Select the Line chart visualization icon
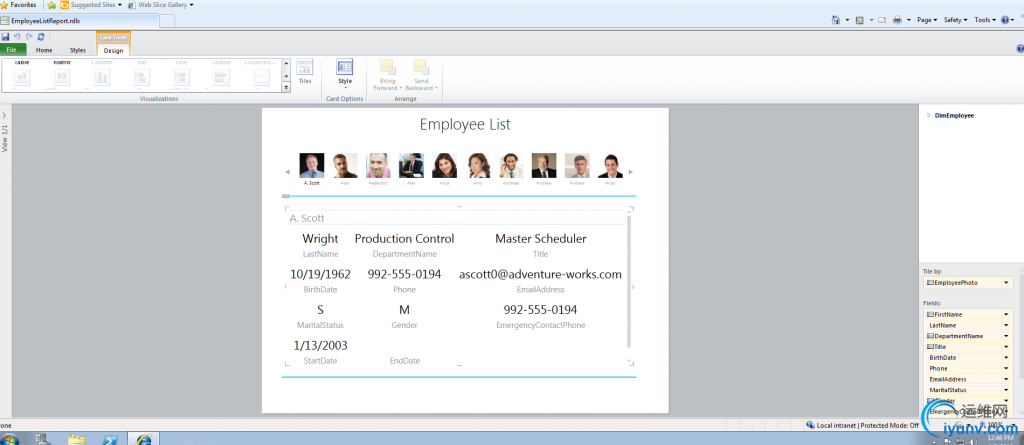The image size is (1024, 445). pyautogui.click(x=181, y=76)
